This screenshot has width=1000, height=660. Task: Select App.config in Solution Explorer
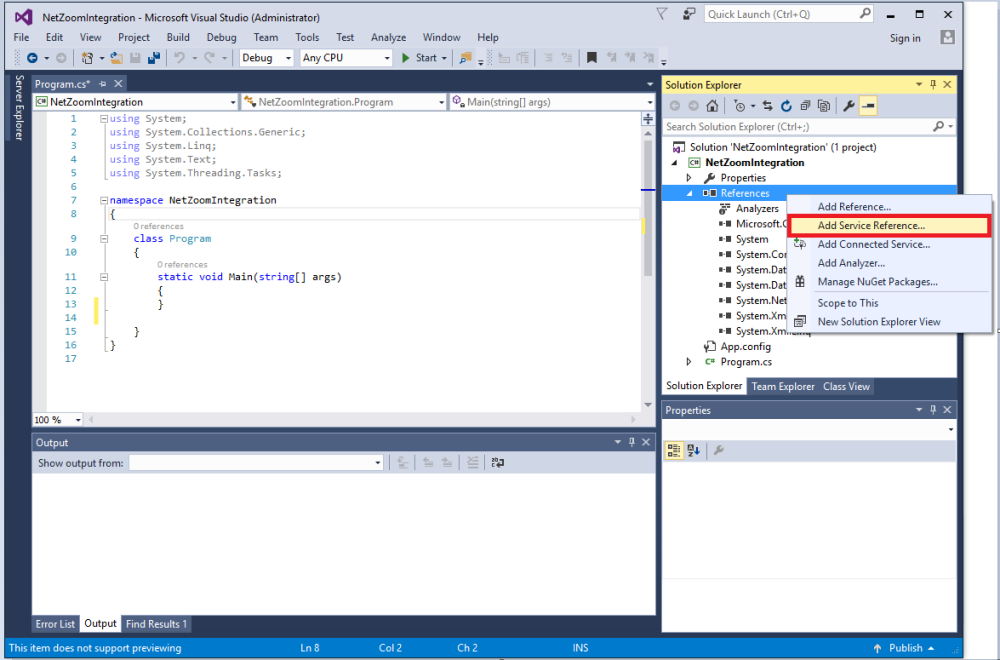click(746, 346)
